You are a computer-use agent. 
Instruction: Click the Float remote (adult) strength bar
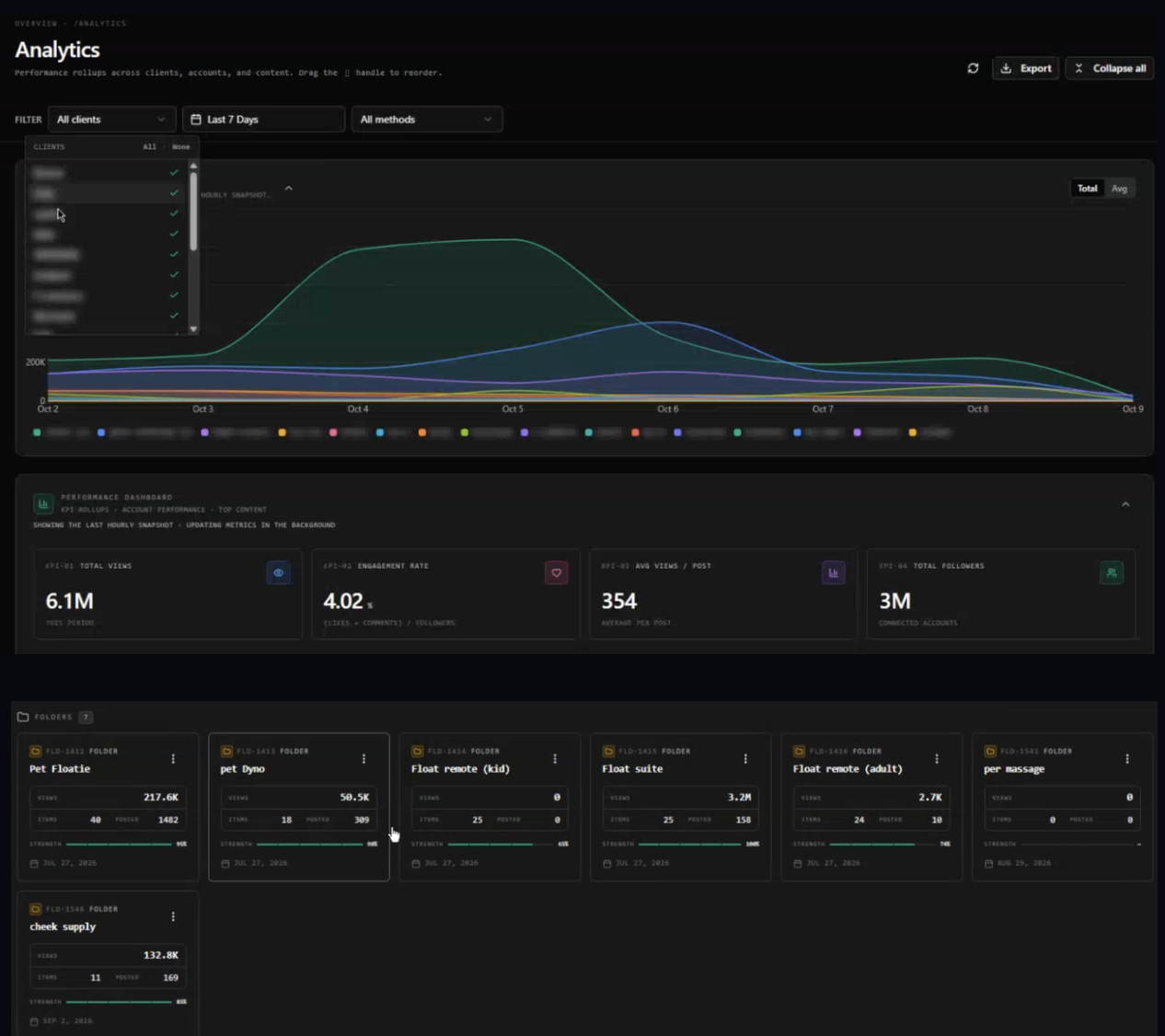tap(882, 844)
